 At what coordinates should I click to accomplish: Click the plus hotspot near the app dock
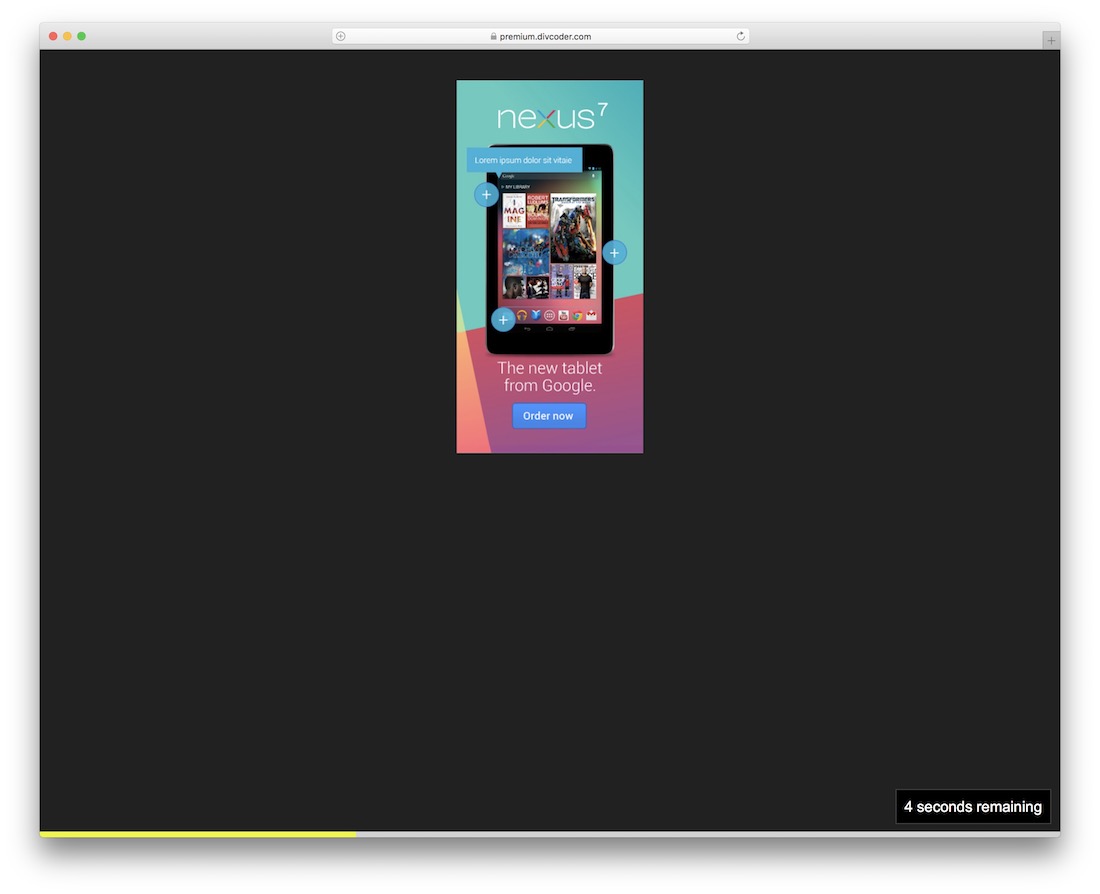[503, 320]
